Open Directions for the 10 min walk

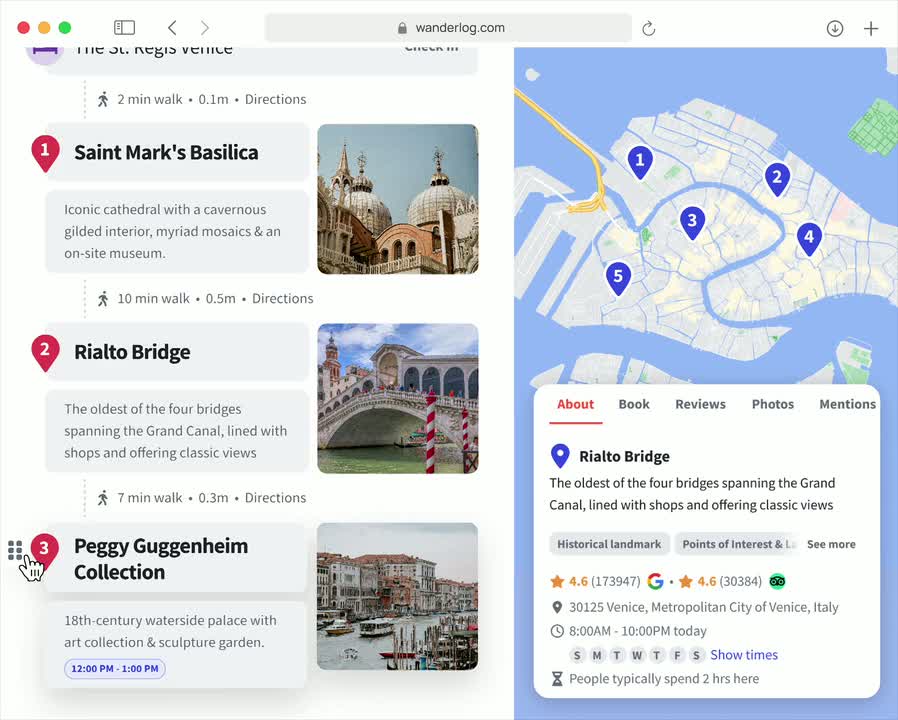tap(283, 298)
